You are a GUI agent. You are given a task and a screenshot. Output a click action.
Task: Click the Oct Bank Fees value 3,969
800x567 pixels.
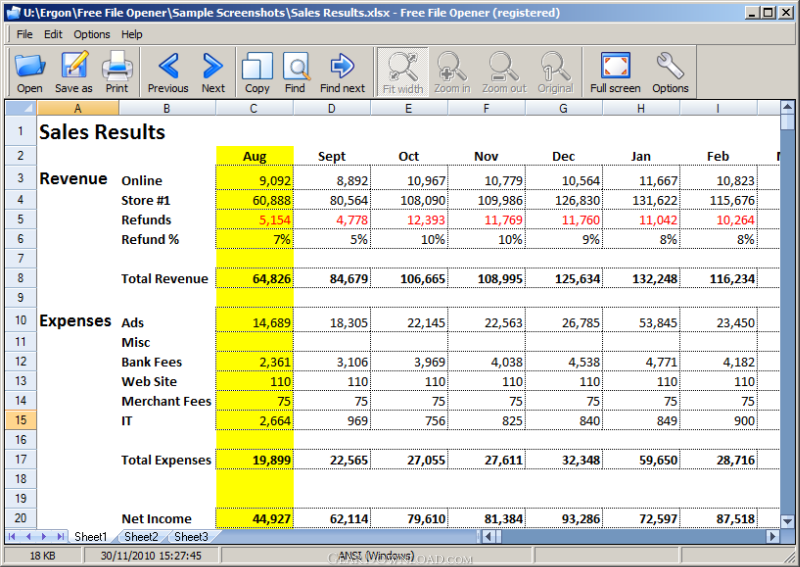pyautogui.click(x=409, y=362)
